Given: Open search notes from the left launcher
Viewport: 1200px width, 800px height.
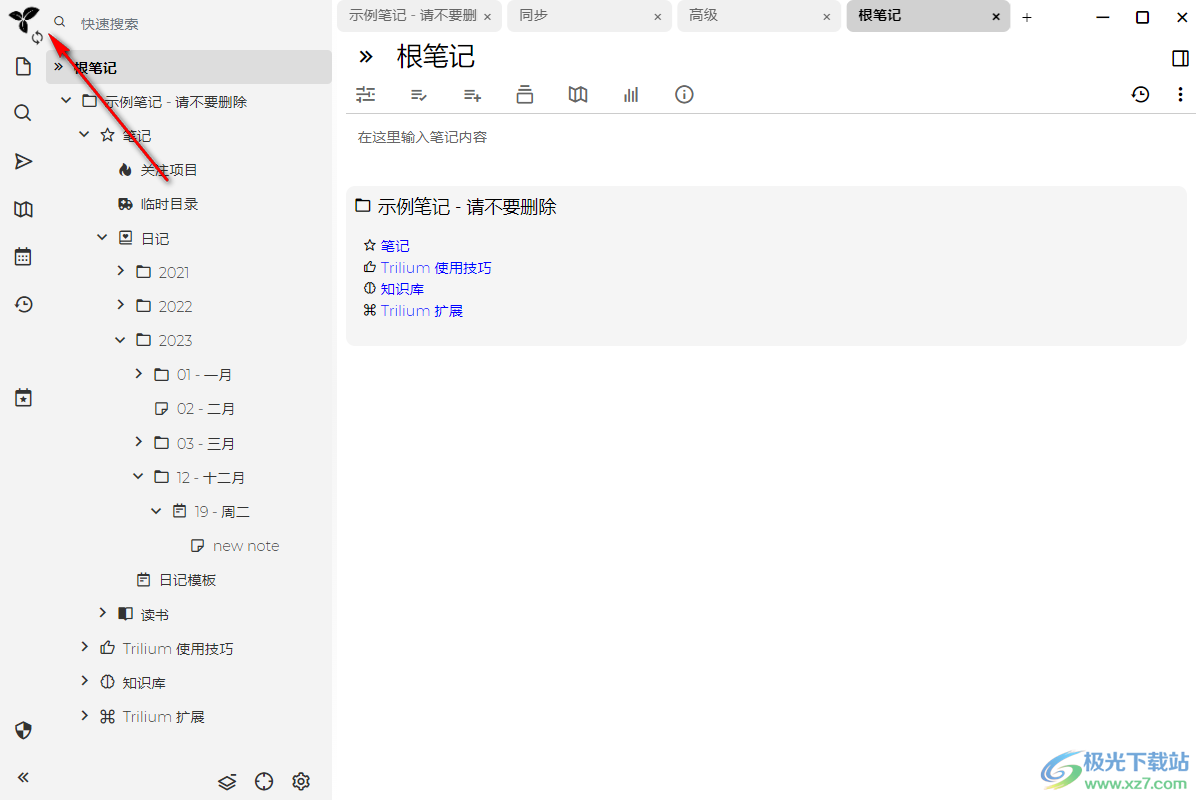Looking at the screenshot, I should point(23,113).
